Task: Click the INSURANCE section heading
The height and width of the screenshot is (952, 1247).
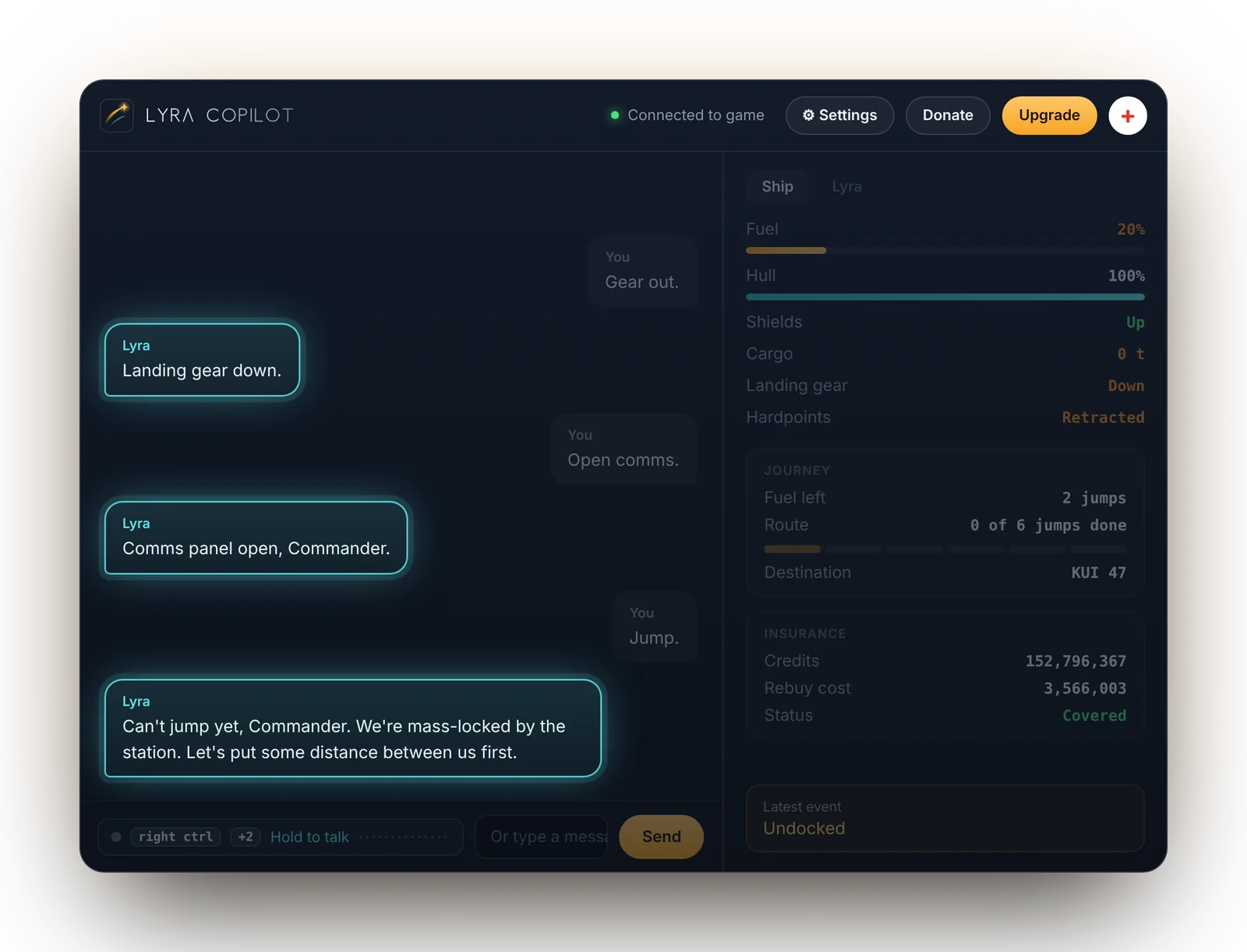Action: tap(804, 634)
